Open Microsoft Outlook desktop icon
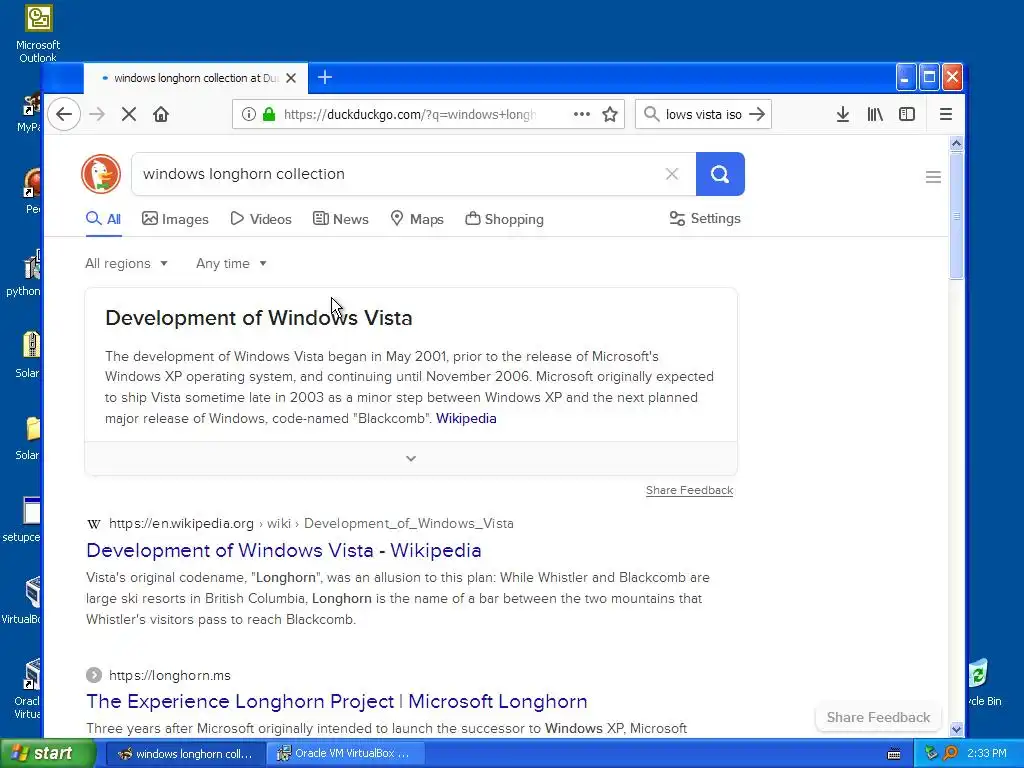The width and height of the screenshot is (1024, 768). point(38,34)
